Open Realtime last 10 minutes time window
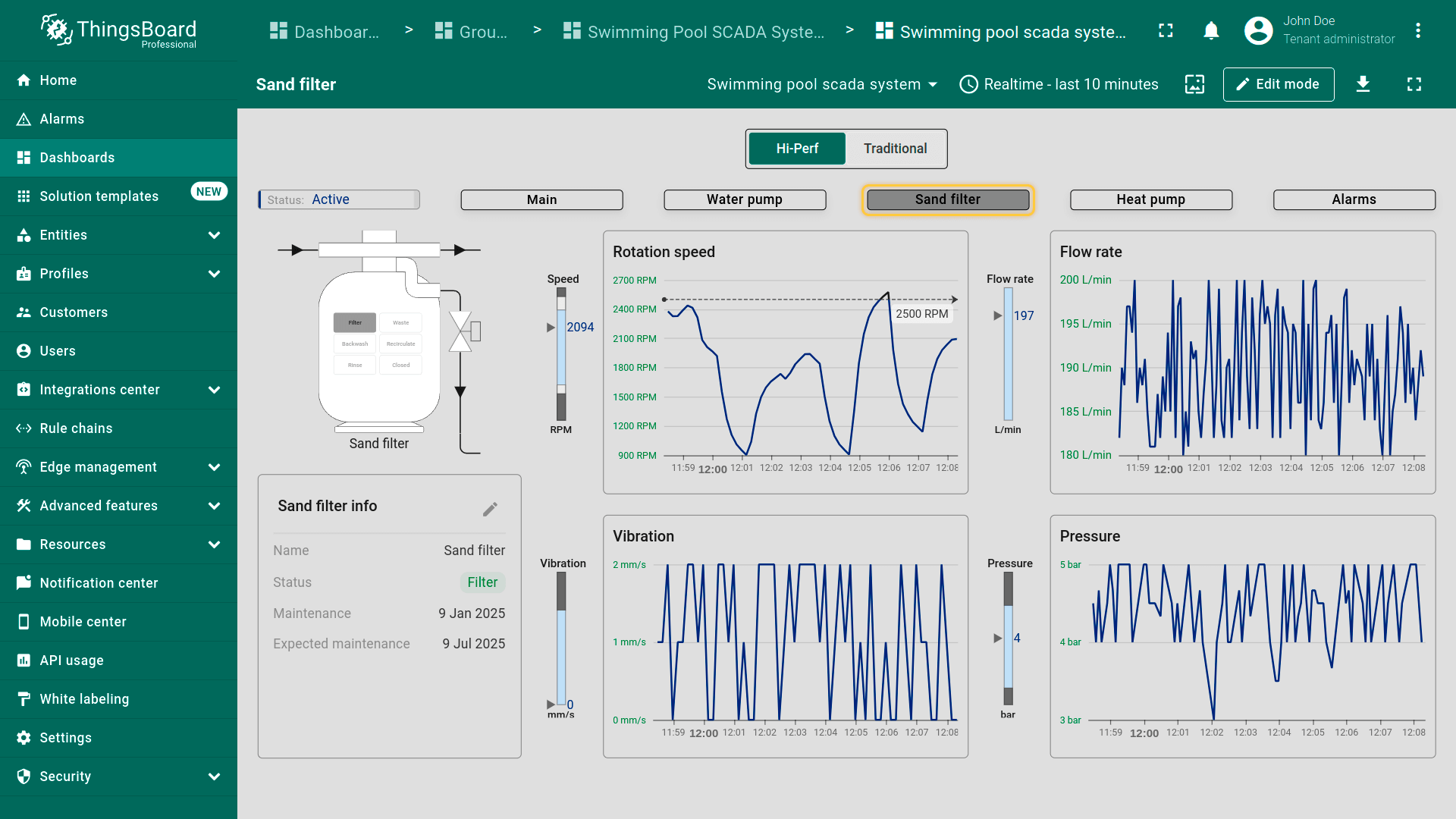Image resolution: width=1456 pixels, height=819 pixels. coord(1059,84)
